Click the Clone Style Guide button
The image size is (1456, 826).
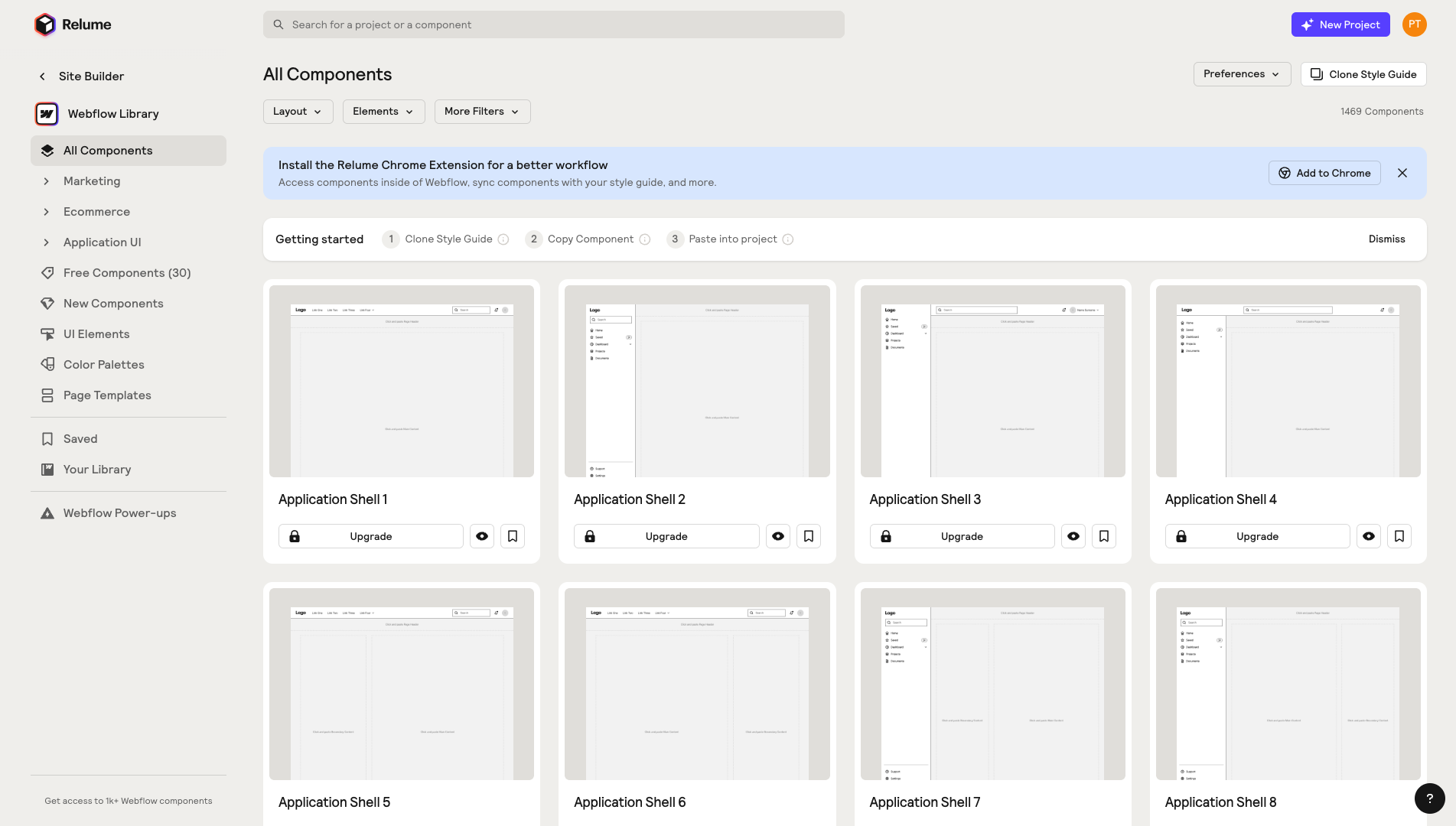[x=1363, y=74]
